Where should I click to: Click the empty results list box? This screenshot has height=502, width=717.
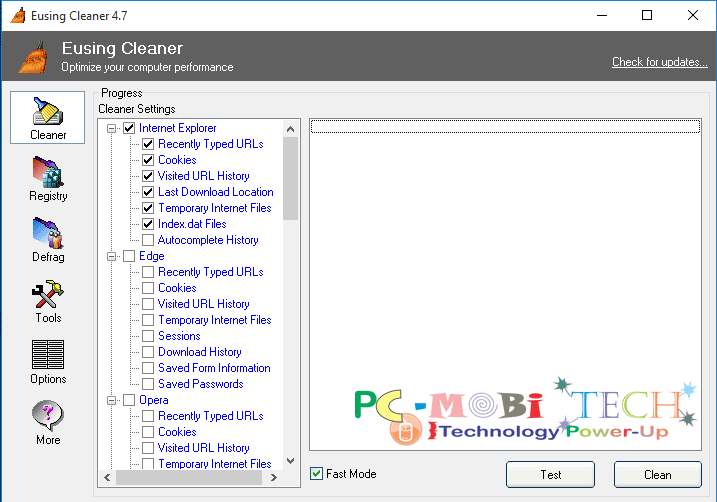(x=505, y=284)
